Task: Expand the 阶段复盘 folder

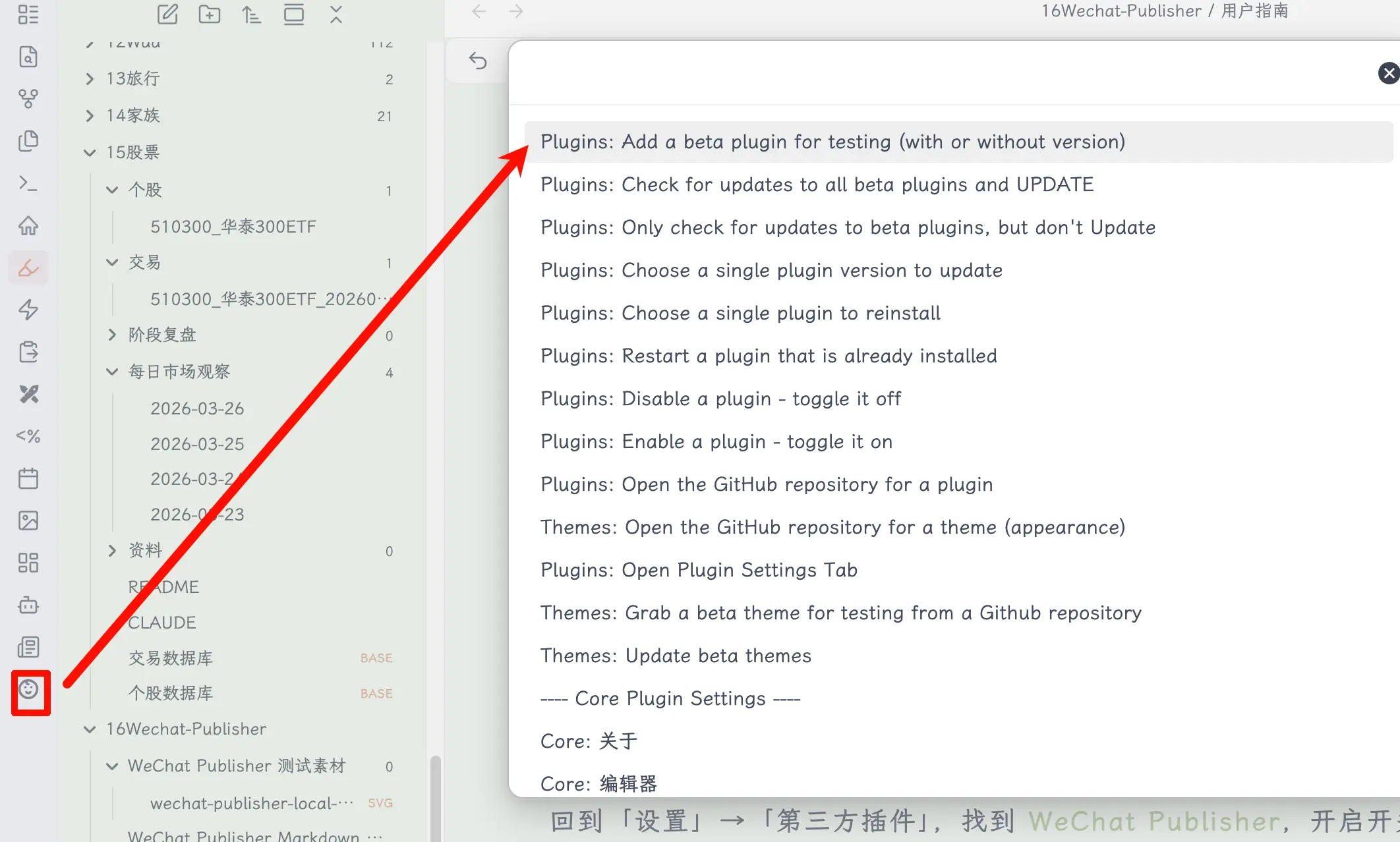Action: coord(112,335)
